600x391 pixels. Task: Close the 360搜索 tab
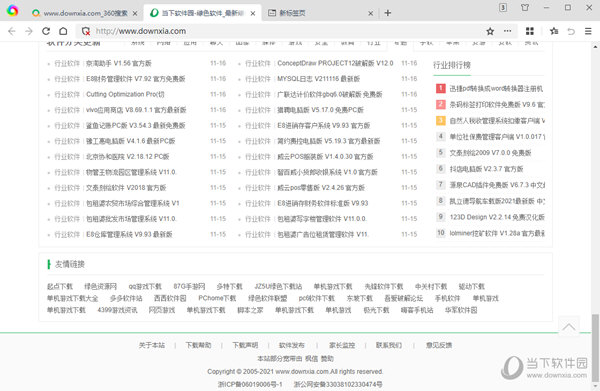[135, 13]
